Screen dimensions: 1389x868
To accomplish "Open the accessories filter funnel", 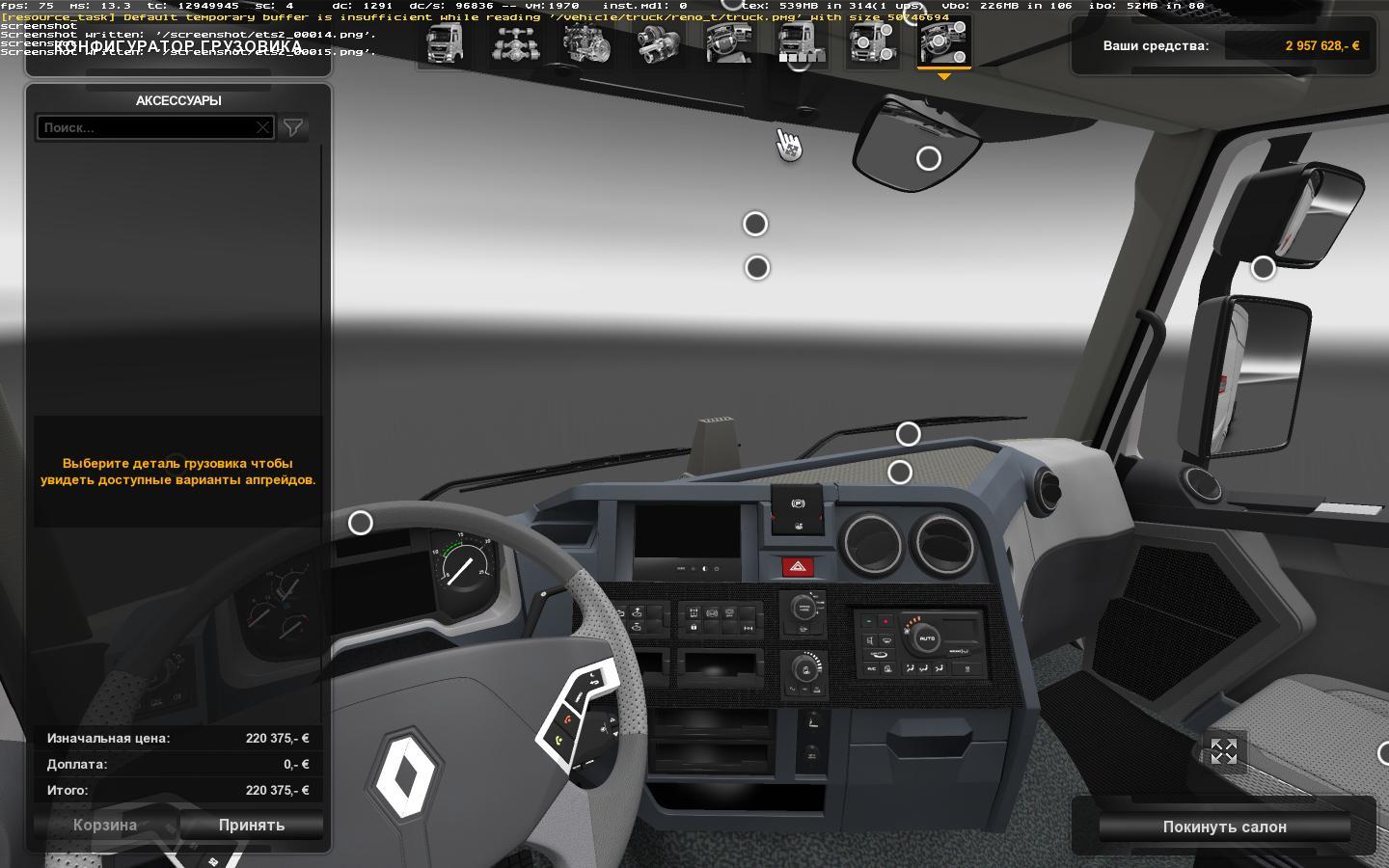I will click(293, 127).
